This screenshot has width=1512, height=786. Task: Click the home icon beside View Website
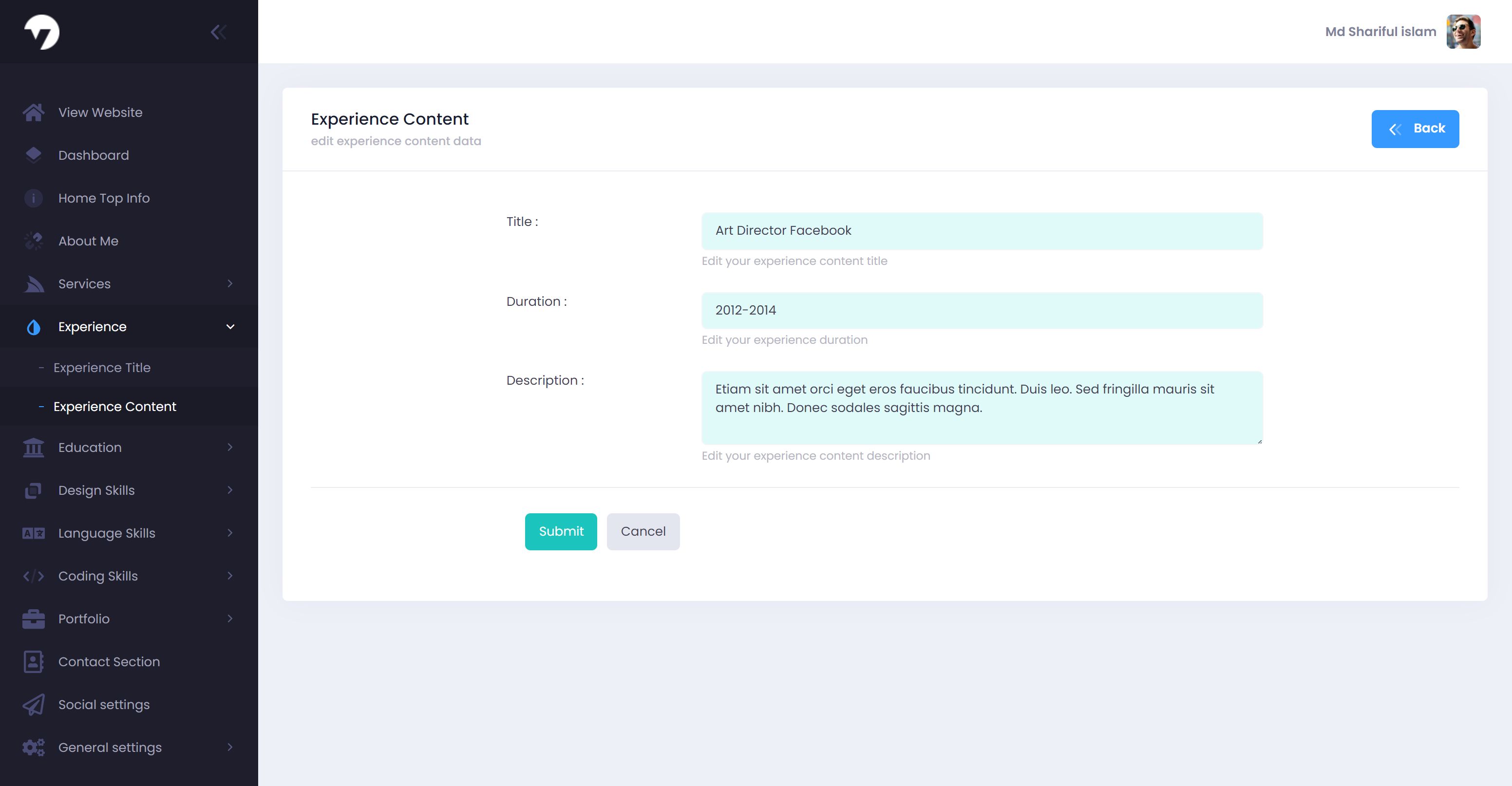point(34,112)
